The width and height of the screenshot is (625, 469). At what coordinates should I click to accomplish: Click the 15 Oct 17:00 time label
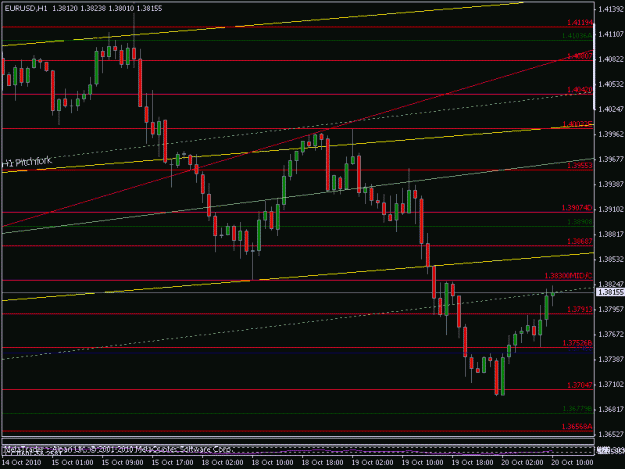tap(173, 462)
